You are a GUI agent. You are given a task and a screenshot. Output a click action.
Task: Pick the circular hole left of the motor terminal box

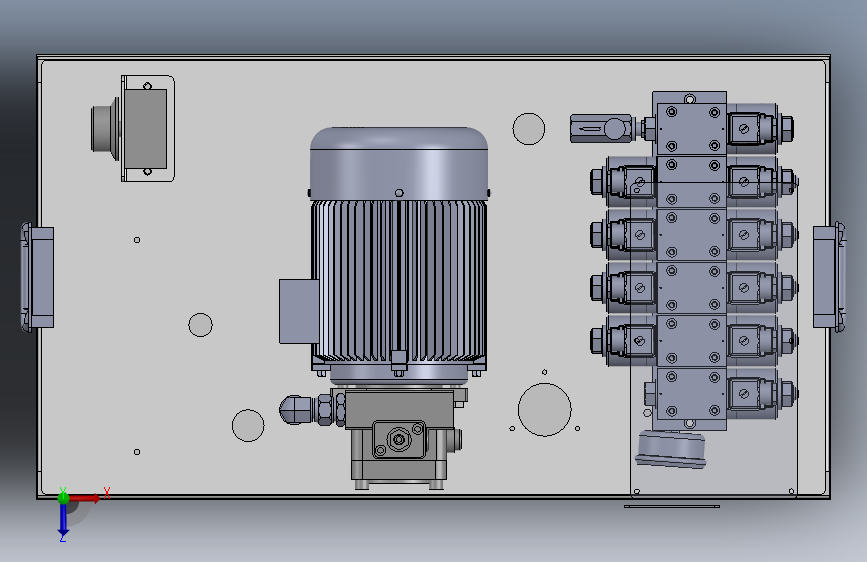(200, 325)
